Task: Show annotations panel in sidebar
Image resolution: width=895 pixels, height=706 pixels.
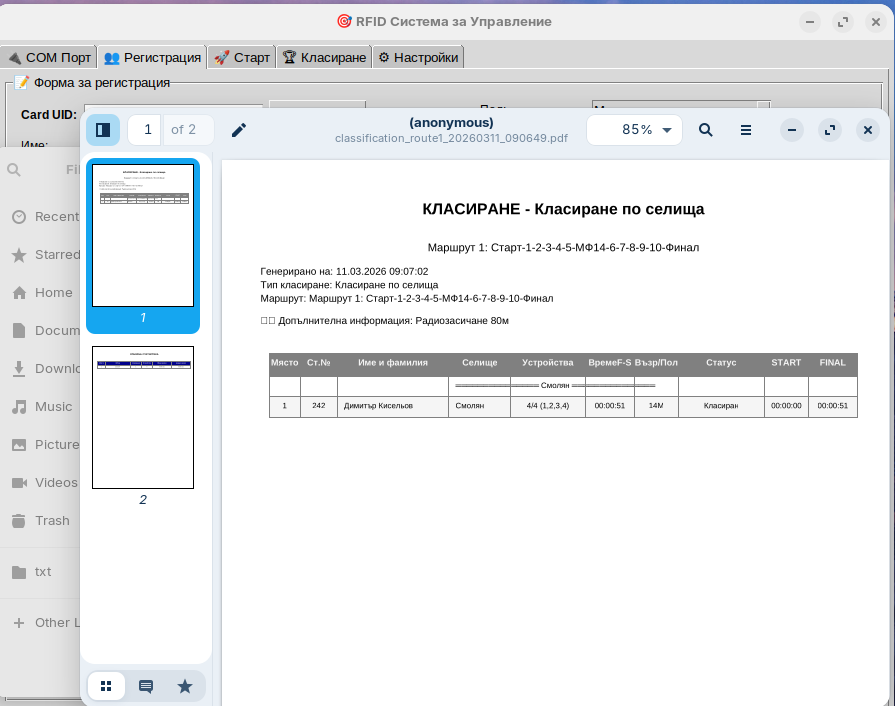Action: (146, 686)
